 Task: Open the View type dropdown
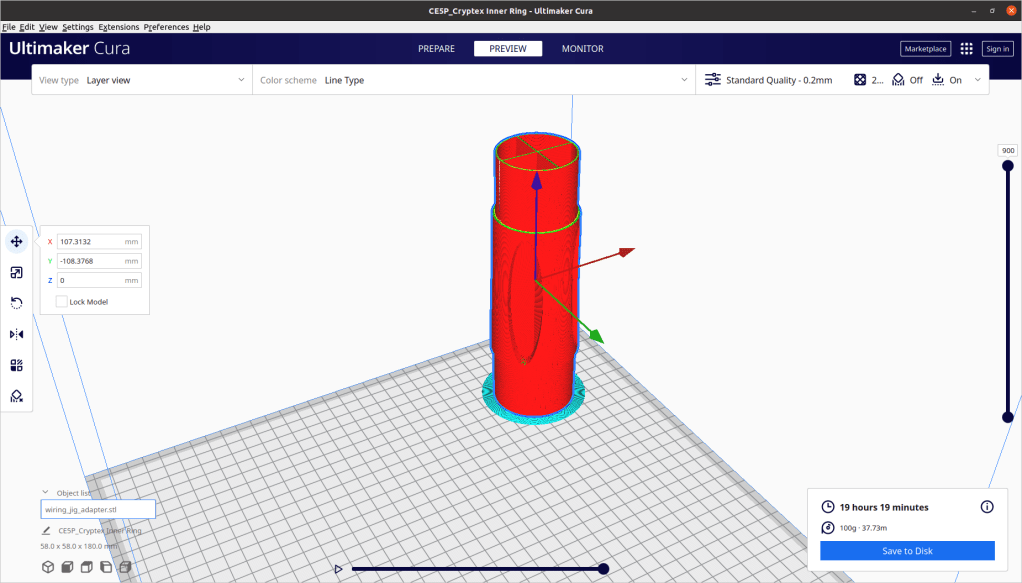pyautogui.click(x=141, y=80)
